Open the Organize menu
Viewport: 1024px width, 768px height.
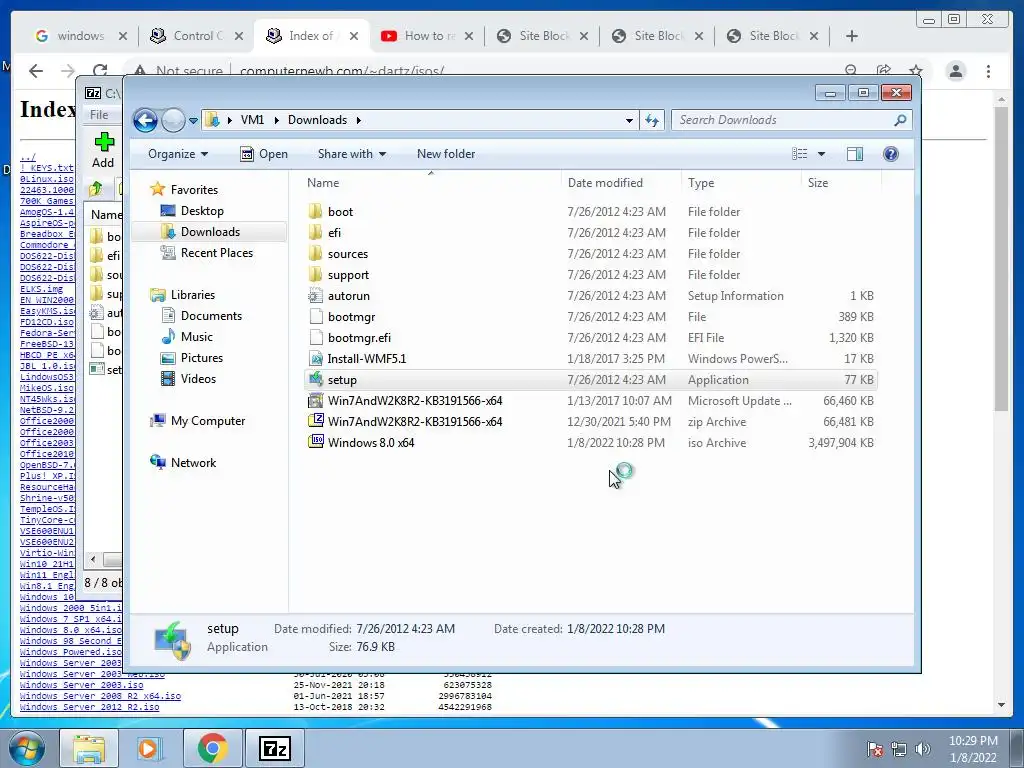coord(178,154)
